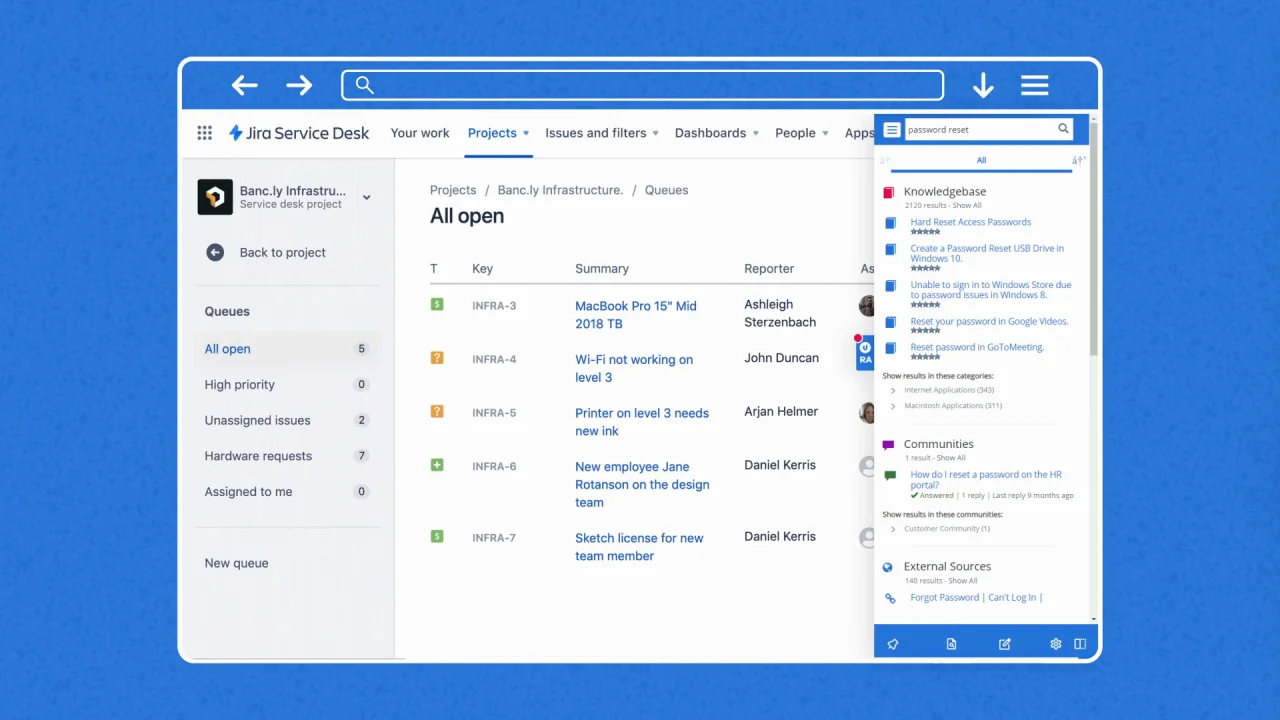Image resolution: width=1280 pixels, height=720 pixels.
Task: Select the Hardware requests queue
Action: pos(287,456)
